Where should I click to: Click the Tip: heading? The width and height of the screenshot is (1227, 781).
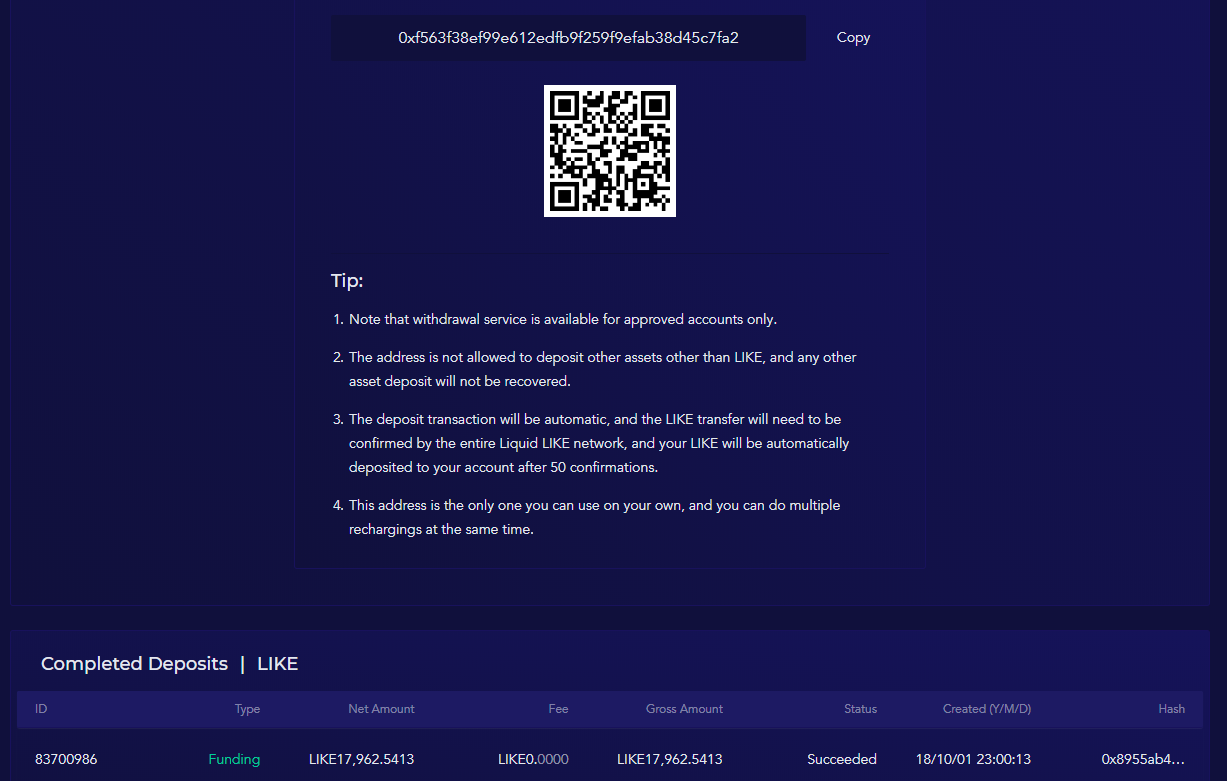(347, 281)
